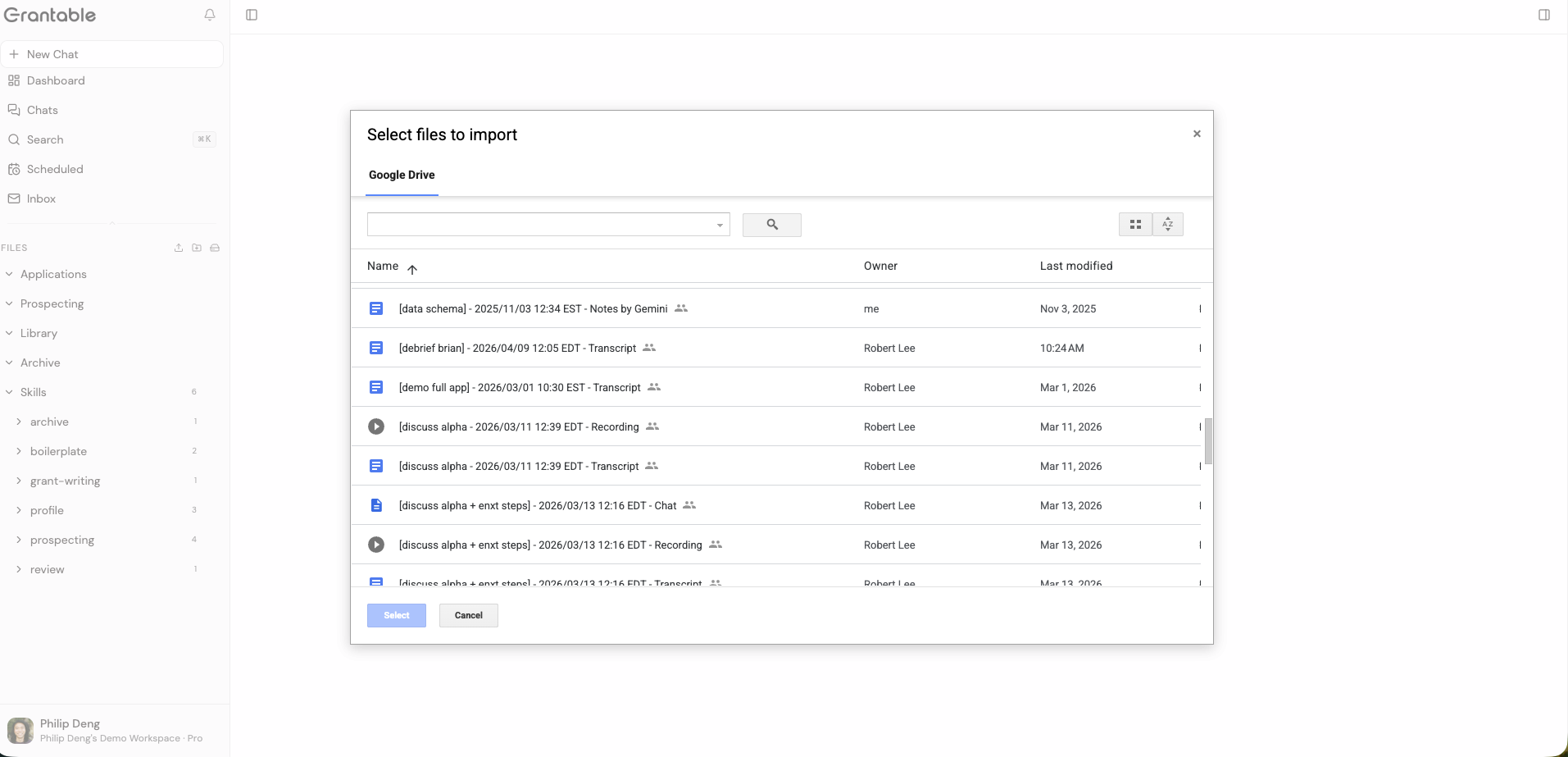
Task: Click the 'Nov 3, 2025' modified date
Action: tap(1068, 308)
